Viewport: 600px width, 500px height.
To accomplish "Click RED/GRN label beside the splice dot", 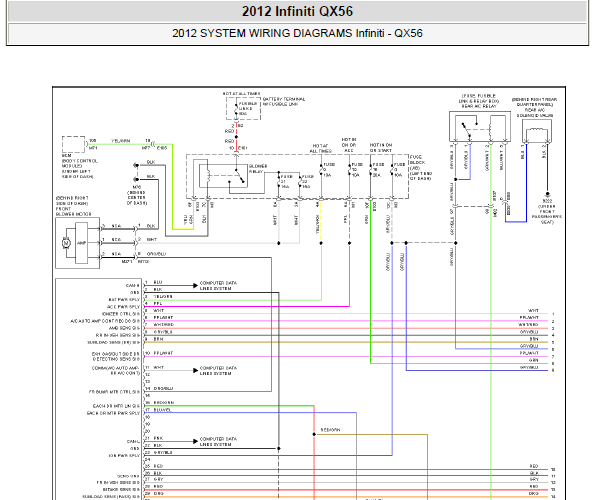I will 330,430.
